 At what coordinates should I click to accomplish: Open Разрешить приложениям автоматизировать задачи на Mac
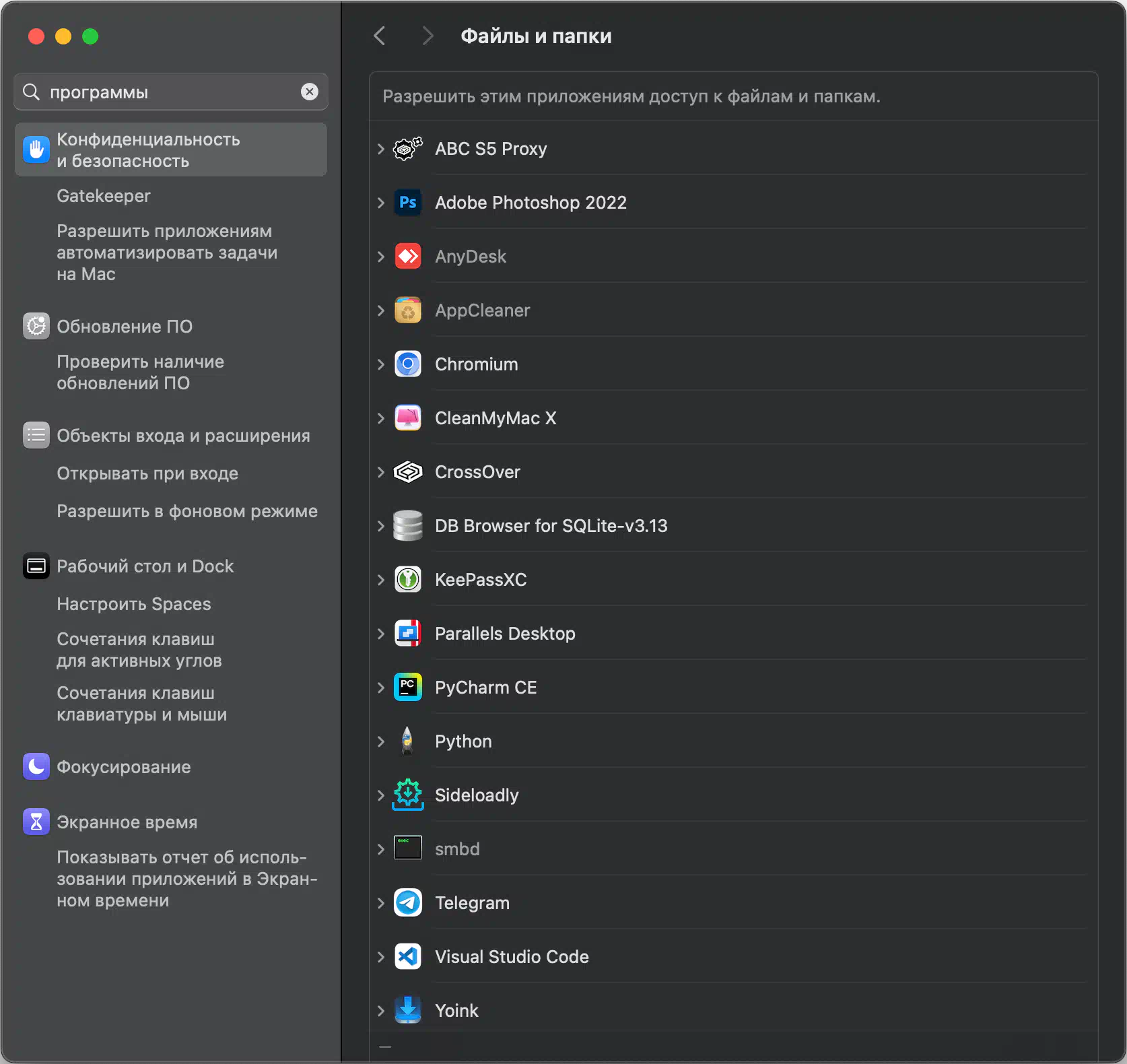point(167,252)
